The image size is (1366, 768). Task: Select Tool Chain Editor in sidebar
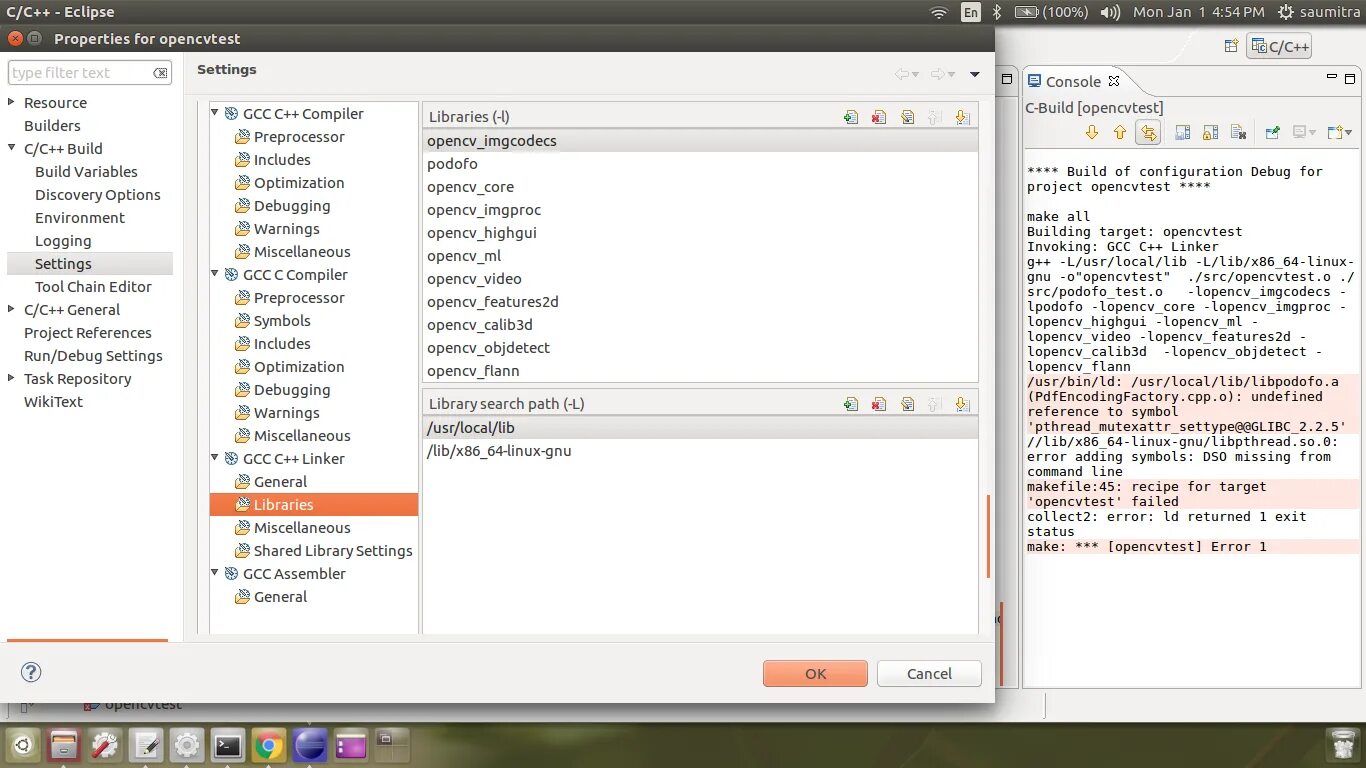tap(93, 287)
